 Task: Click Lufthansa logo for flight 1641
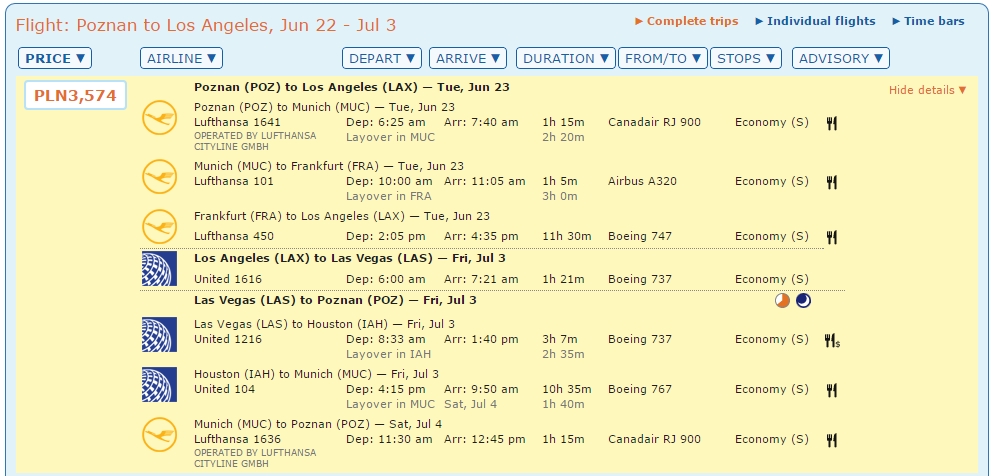[x=159, y=117]
